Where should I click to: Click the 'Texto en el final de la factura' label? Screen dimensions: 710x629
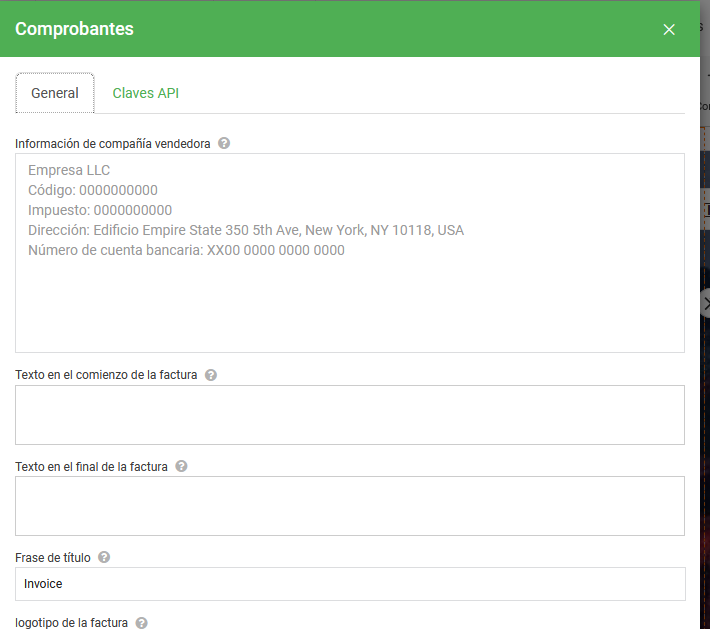pos(91,467)
